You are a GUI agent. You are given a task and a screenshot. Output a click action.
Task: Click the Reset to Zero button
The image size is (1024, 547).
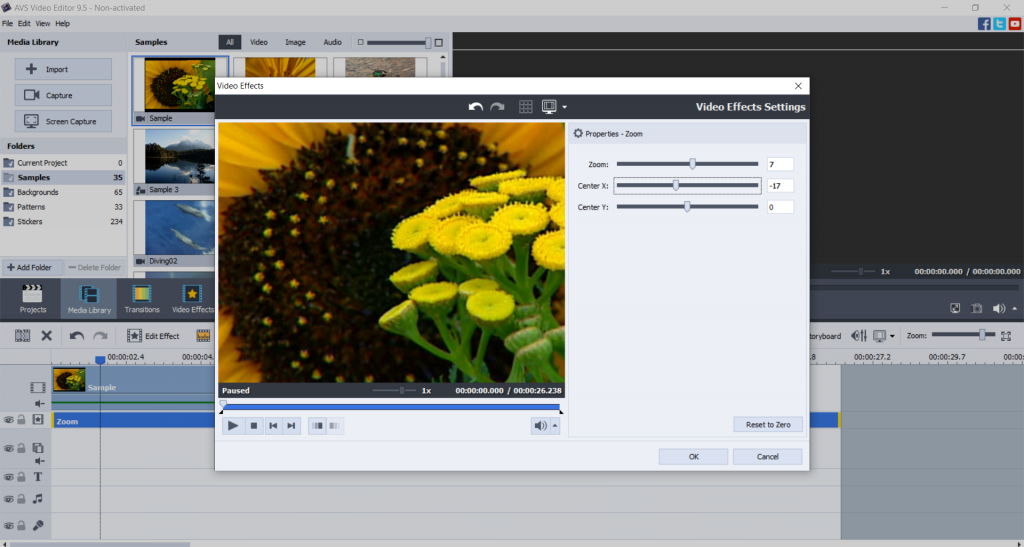767,425
